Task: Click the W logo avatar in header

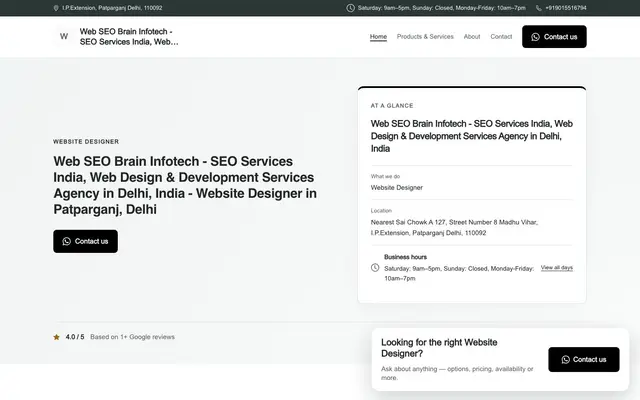Action: point(64,36)
